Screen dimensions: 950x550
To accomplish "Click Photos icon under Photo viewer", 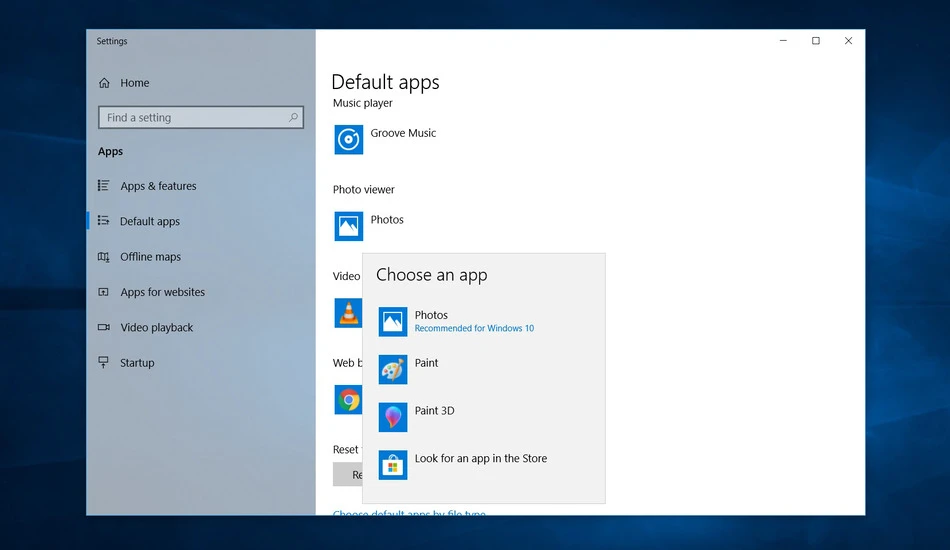I will pyautogui.click(x=348, y=226).
